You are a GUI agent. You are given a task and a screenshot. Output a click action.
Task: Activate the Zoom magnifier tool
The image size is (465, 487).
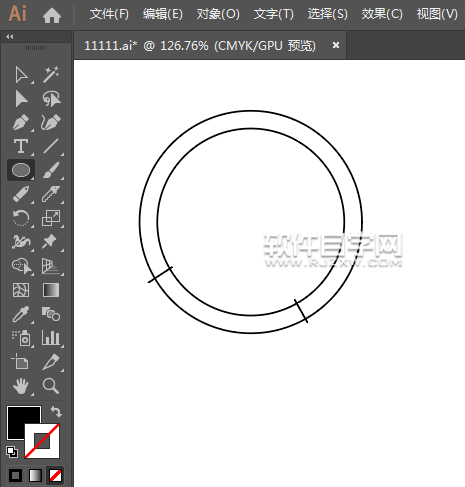tap(51, 386)
